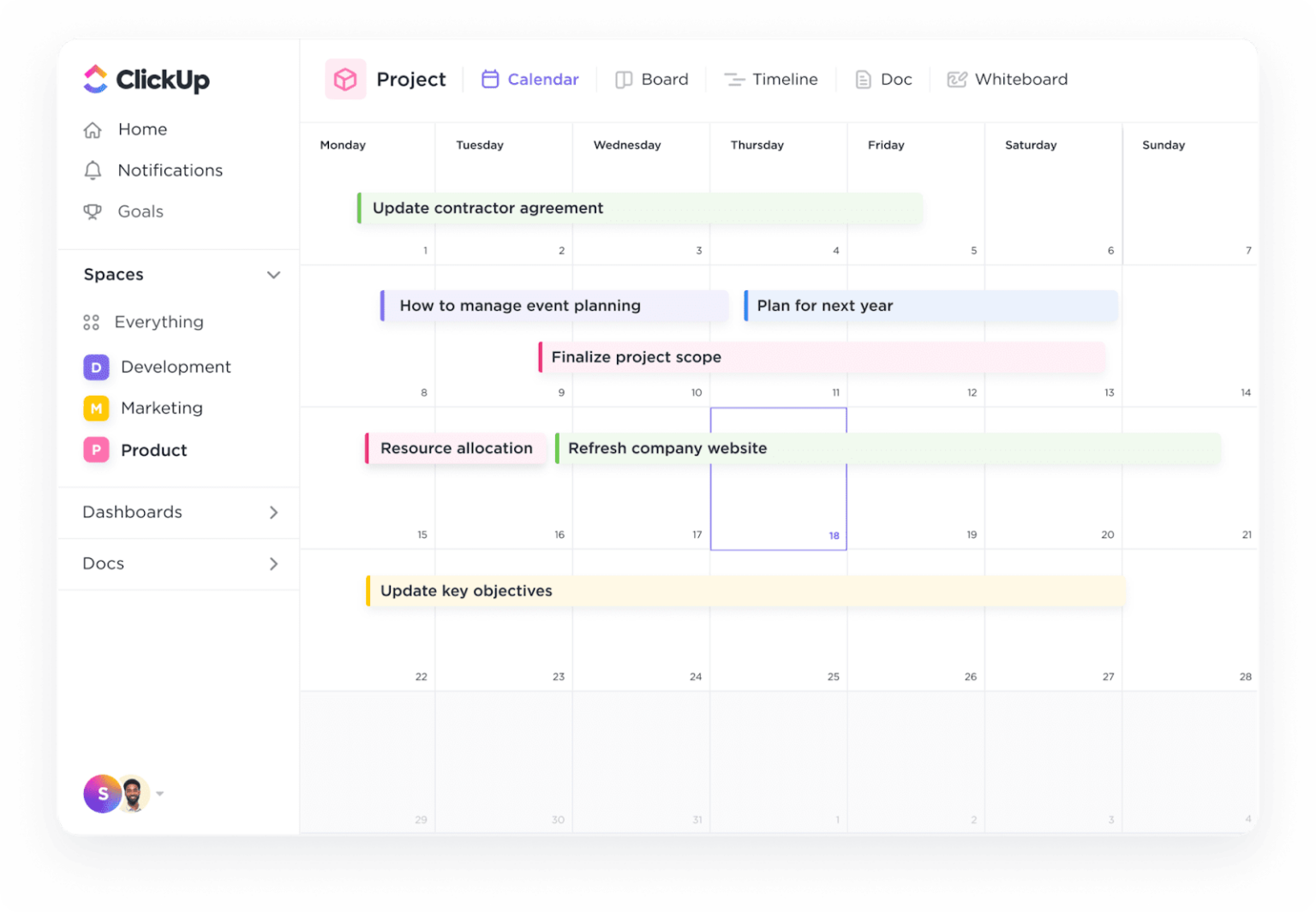Open the Update contractor agreement task
Viewport: 1316px width, 912px height.
pos(488,207)
